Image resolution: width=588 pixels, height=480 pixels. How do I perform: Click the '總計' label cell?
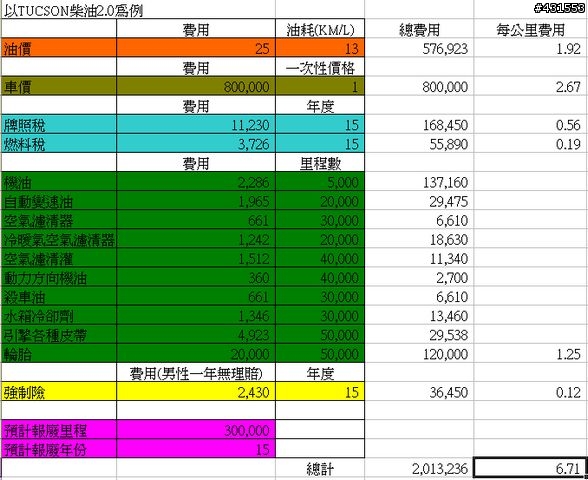tap(320, 469)
